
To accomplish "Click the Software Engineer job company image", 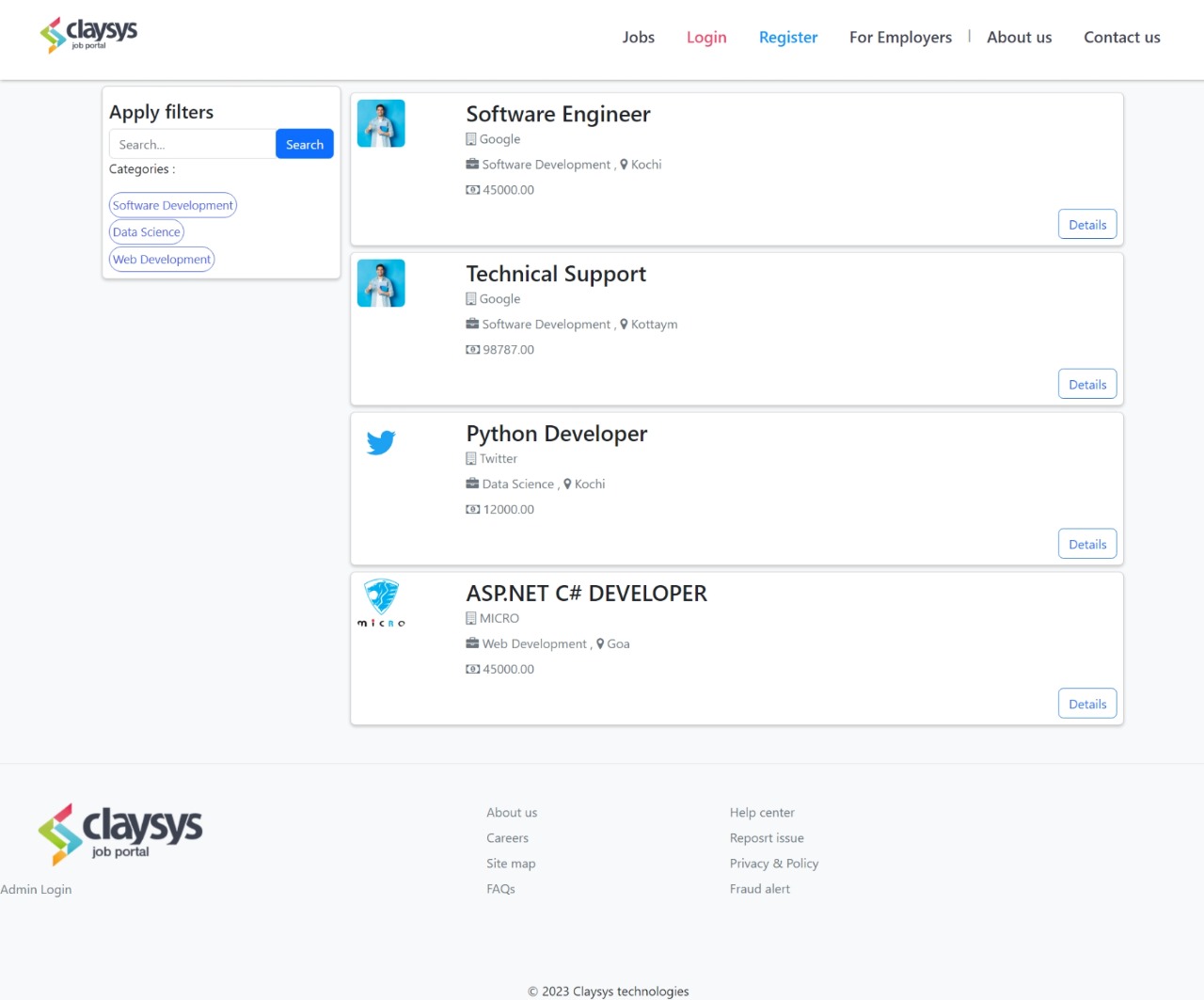I will (381, 123).
